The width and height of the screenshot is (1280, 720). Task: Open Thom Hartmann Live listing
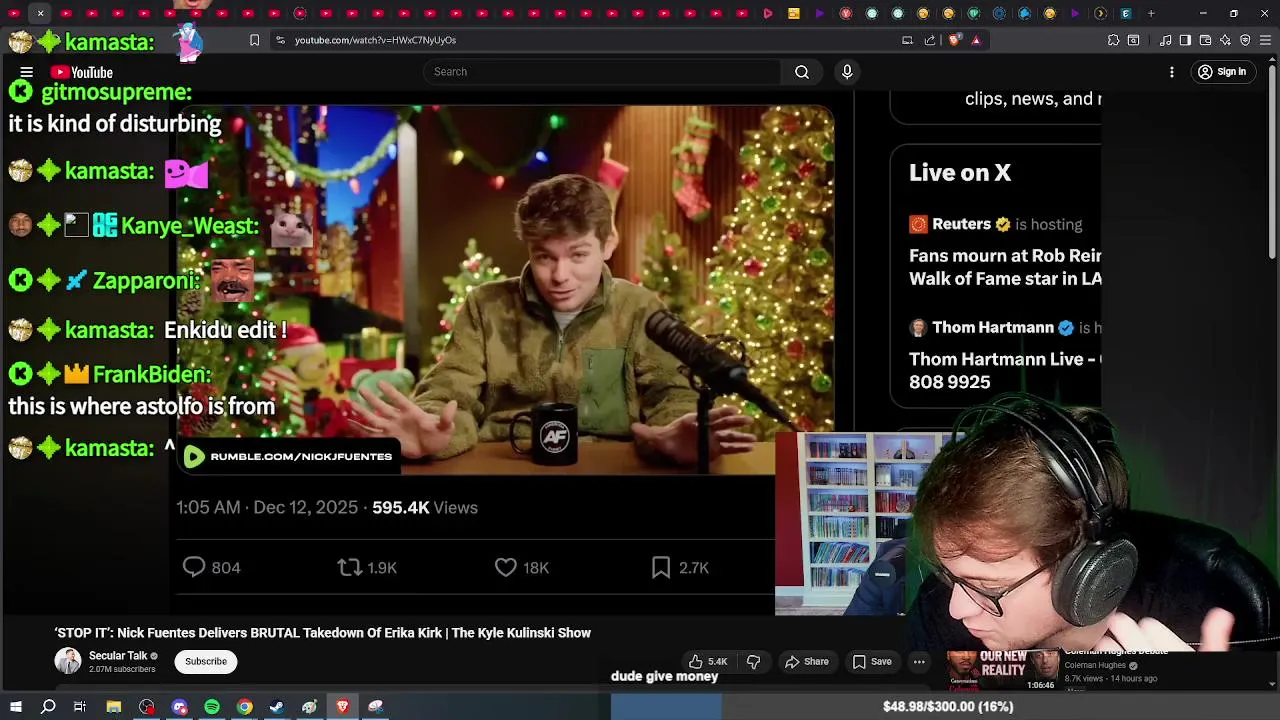click(1005, 355)
